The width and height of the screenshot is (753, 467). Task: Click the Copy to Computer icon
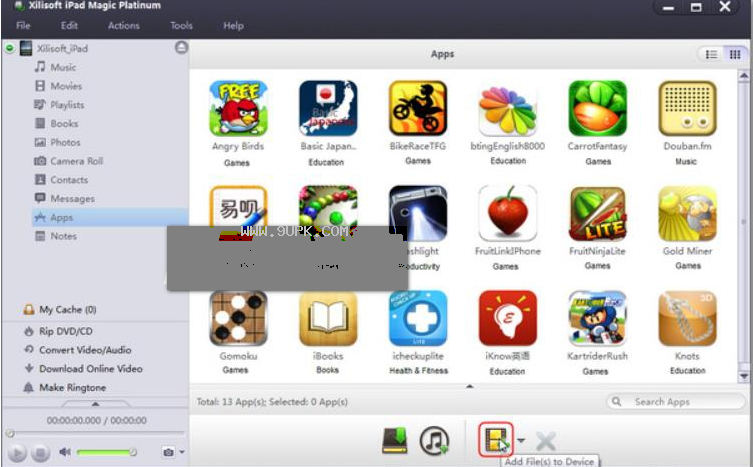[x=394, y=441]
